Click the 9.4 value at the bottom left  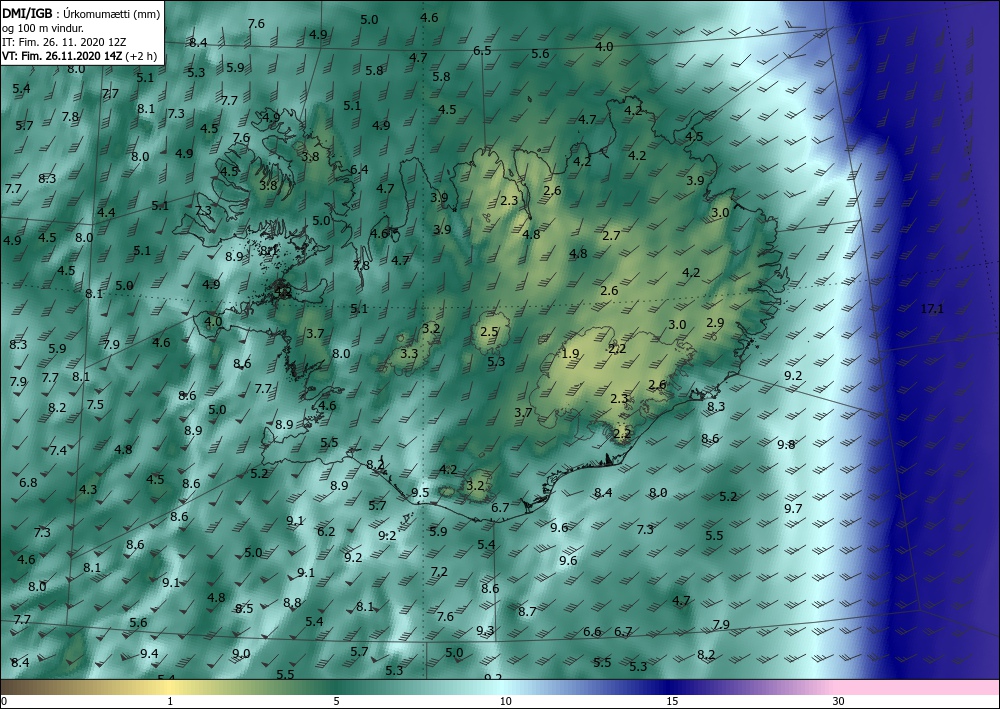point(149,654)
